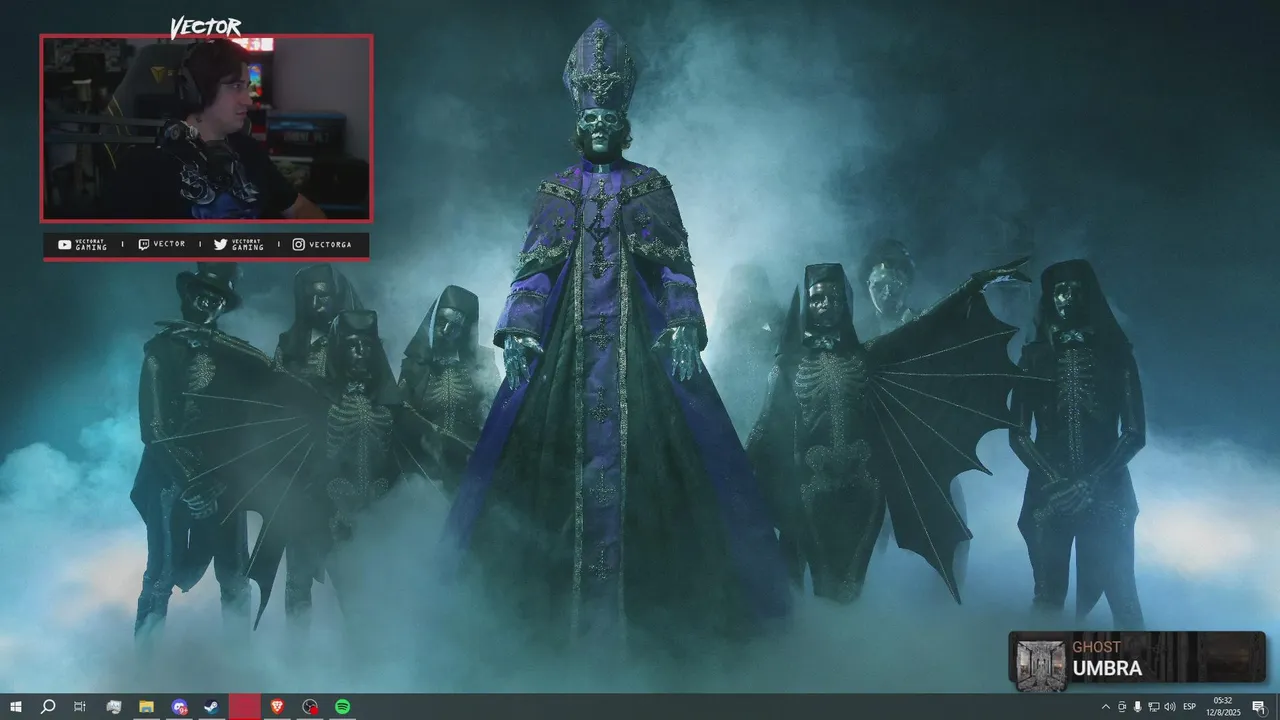Open clock and calendar showing 05:32

pos(1222,707)
